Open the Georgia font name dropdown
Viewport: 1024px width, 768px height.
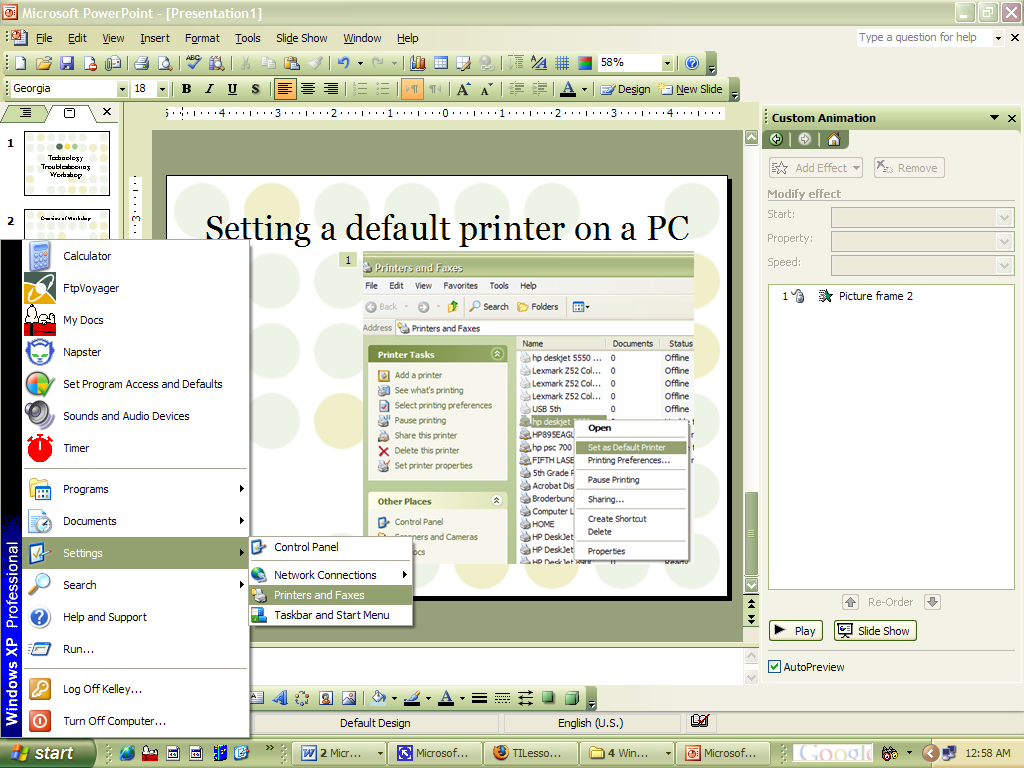pos(122,89)
